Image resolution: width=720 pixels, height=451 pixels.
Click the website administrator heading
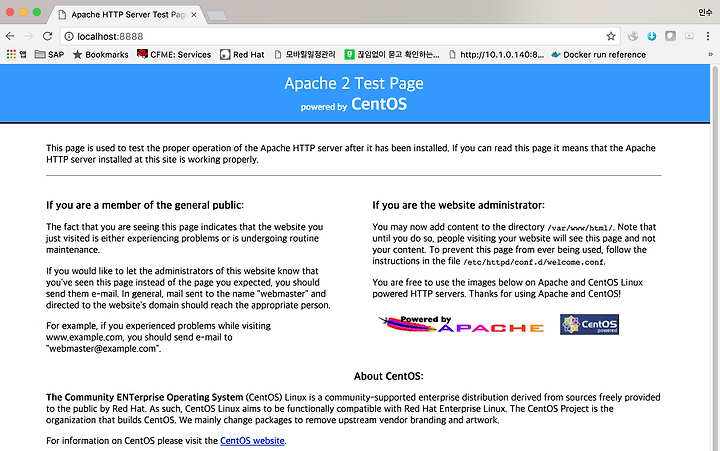point(458,205)
